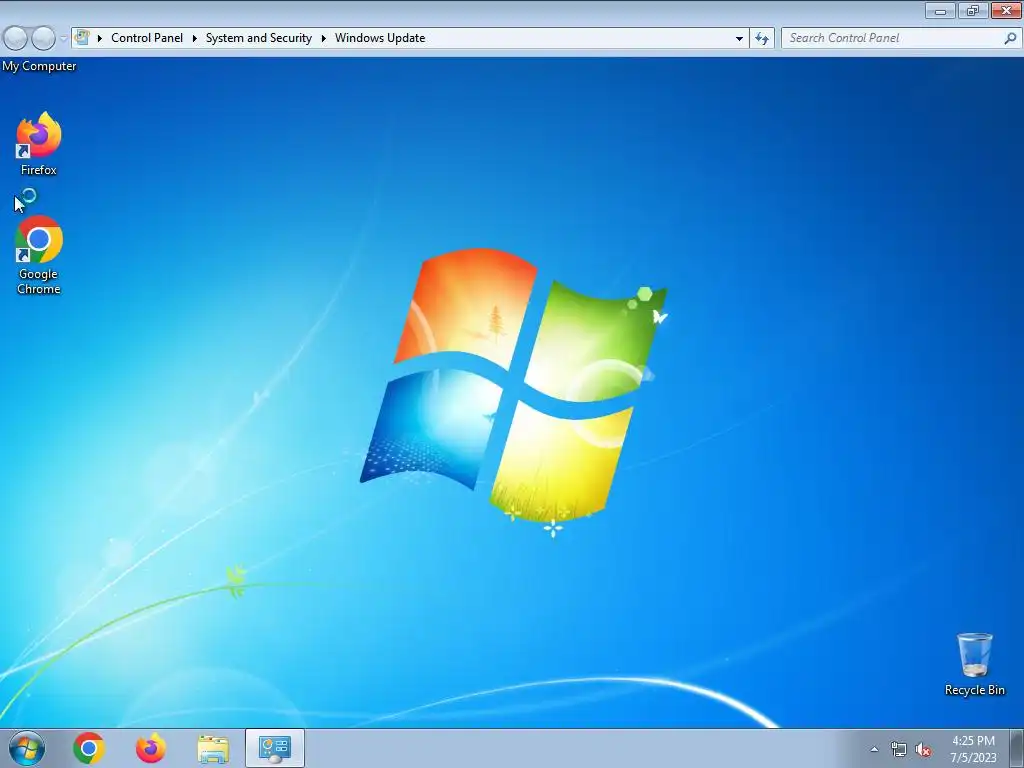This screenshot has width=1024, height=768.
Task: Open the clock showing 4:25 PM
Action: [973, 749]
